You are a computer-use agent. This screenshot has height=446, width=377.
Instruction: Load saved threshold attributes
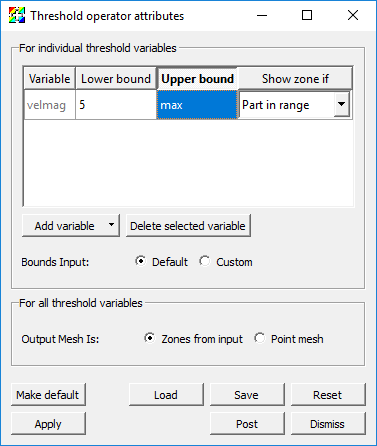[x=166, y=395]
